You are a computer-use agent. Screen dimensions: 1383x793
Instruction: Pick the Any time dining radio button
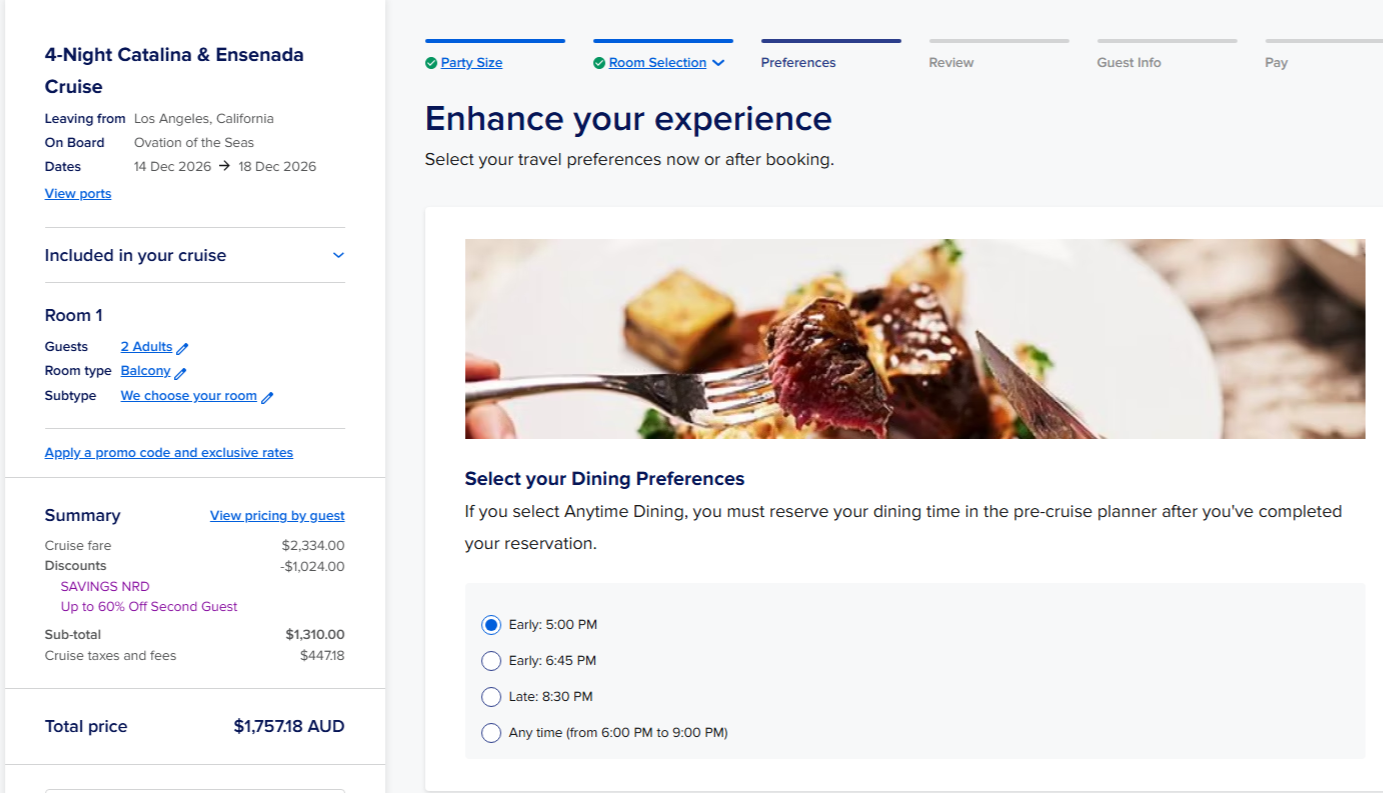(x=491, y=733)
